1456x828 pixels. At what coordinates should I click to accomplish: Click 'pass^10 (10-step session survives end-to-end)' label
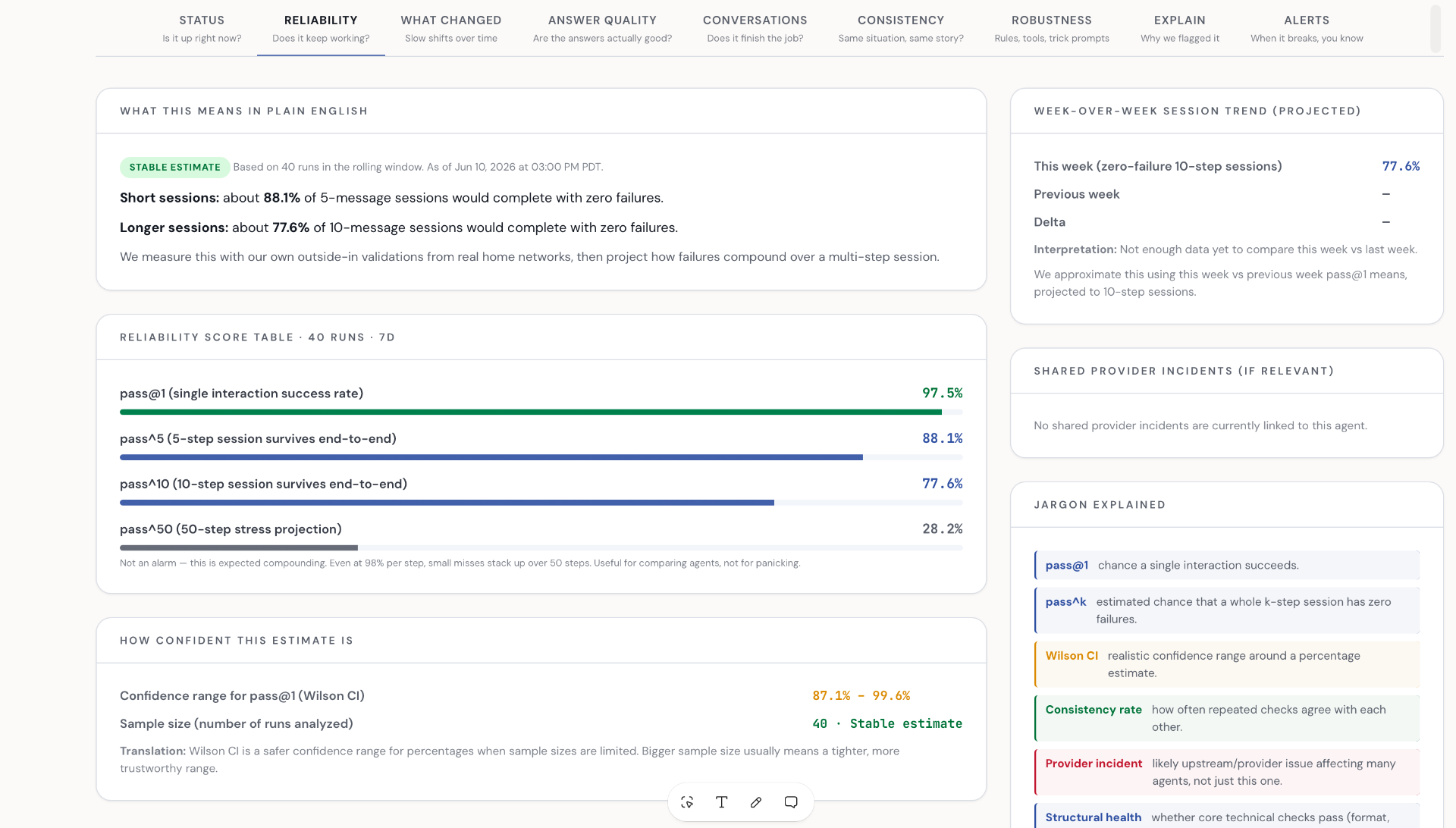pyautogui.click(x=263, y=485)
